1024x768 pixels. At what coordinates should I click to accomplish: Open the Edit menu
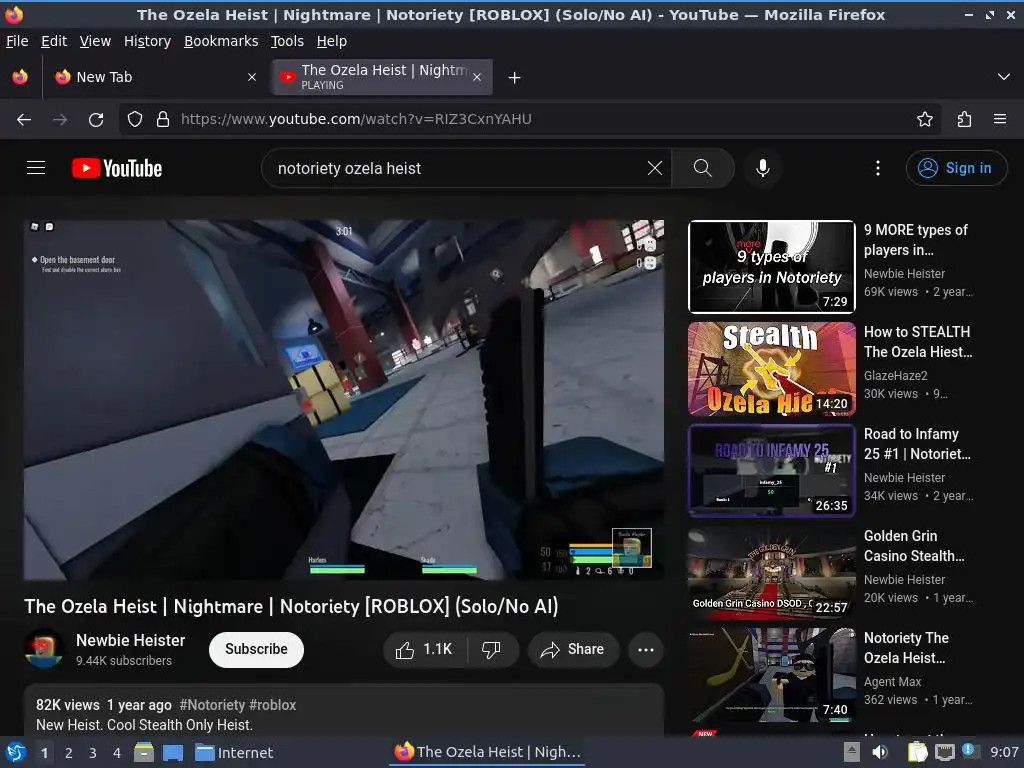click(54, 41)
